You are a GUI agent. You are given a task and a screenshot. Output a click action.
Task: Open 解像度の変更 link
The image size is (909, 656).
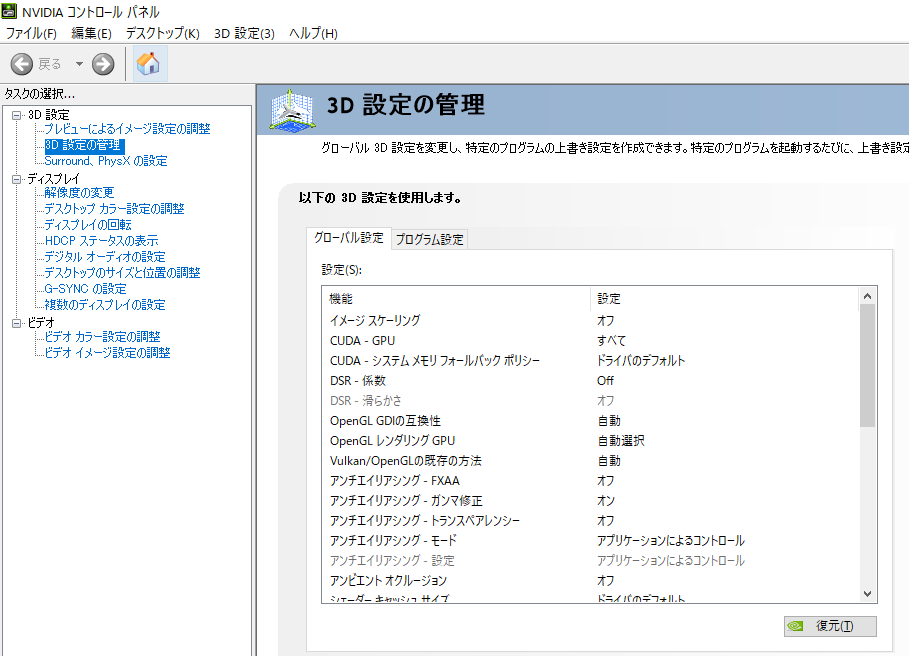point(79,192)
